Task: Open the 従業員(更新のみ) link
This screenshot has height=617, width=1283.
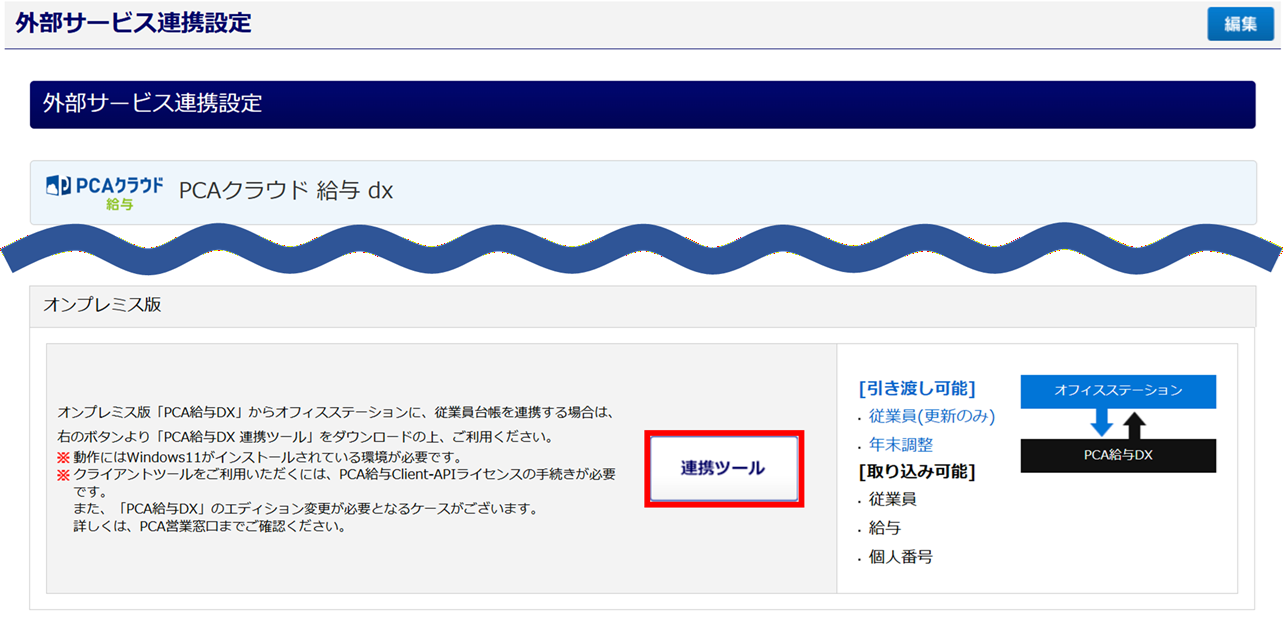Action: pyautogui.click(x=932, y=416)
